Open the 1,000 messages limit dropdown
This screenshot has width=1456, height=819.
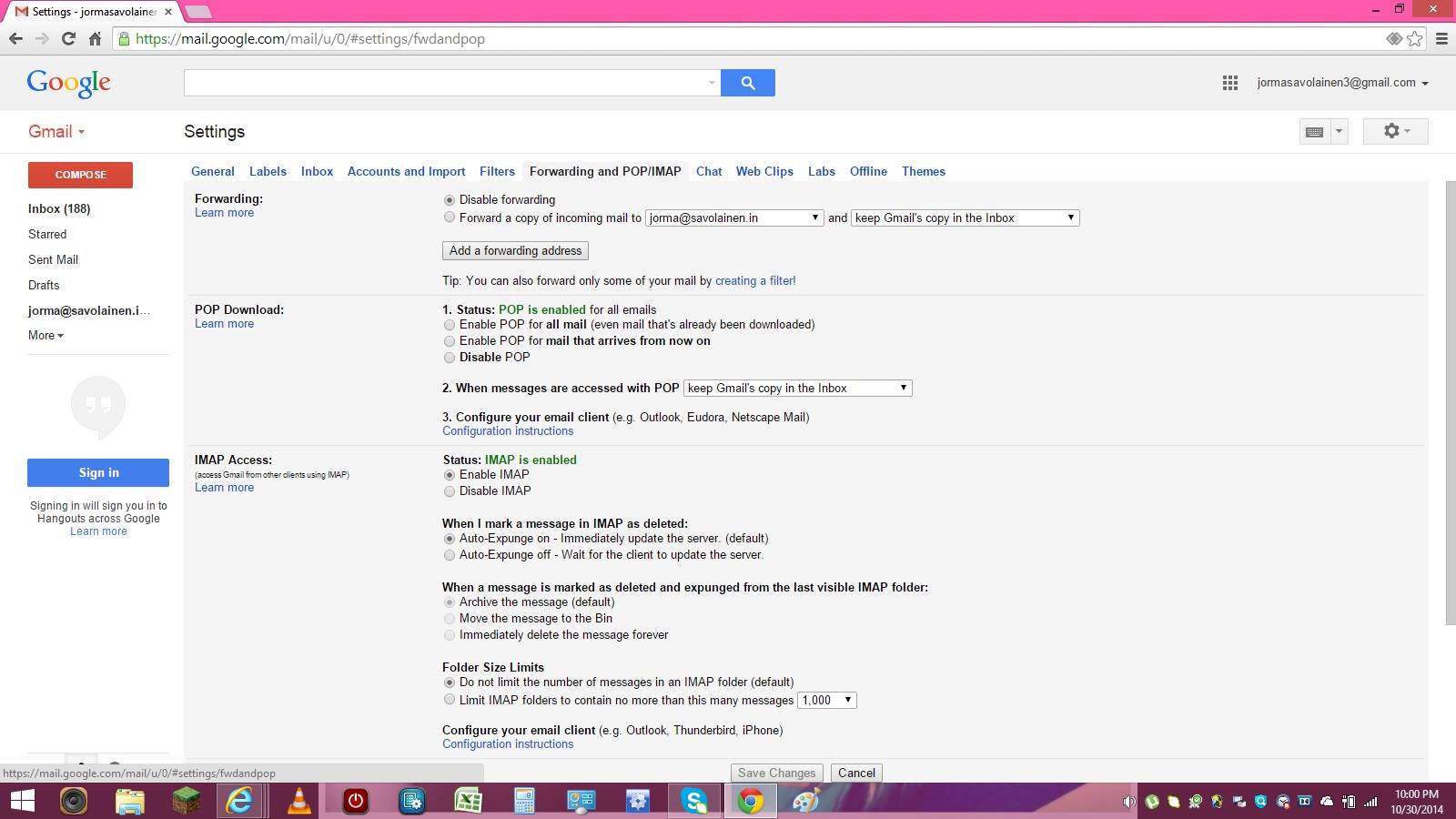[x=827, y=700]
